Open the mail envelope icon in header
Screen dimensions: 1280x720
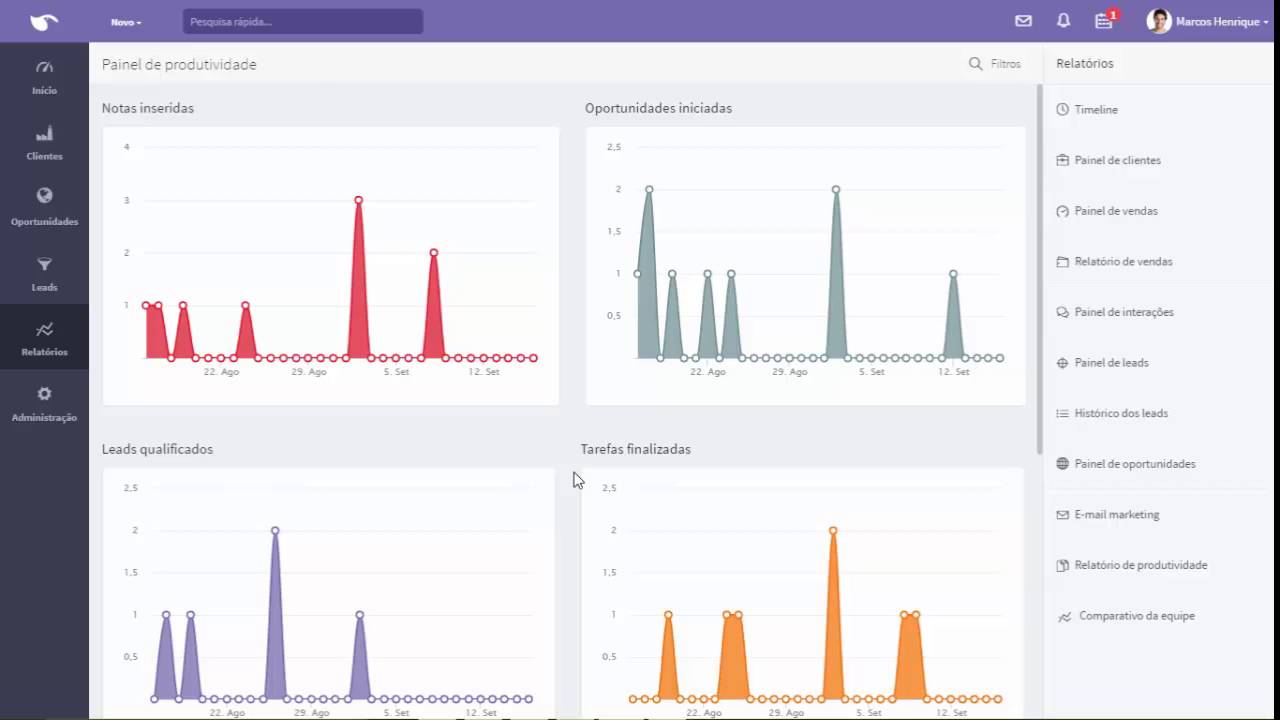1023,21
